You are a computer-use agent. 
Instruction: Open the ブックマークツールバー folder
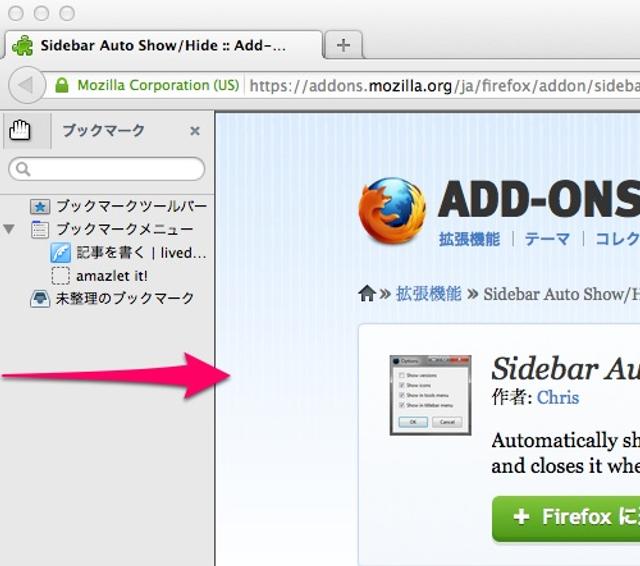[x=119, y=206]
